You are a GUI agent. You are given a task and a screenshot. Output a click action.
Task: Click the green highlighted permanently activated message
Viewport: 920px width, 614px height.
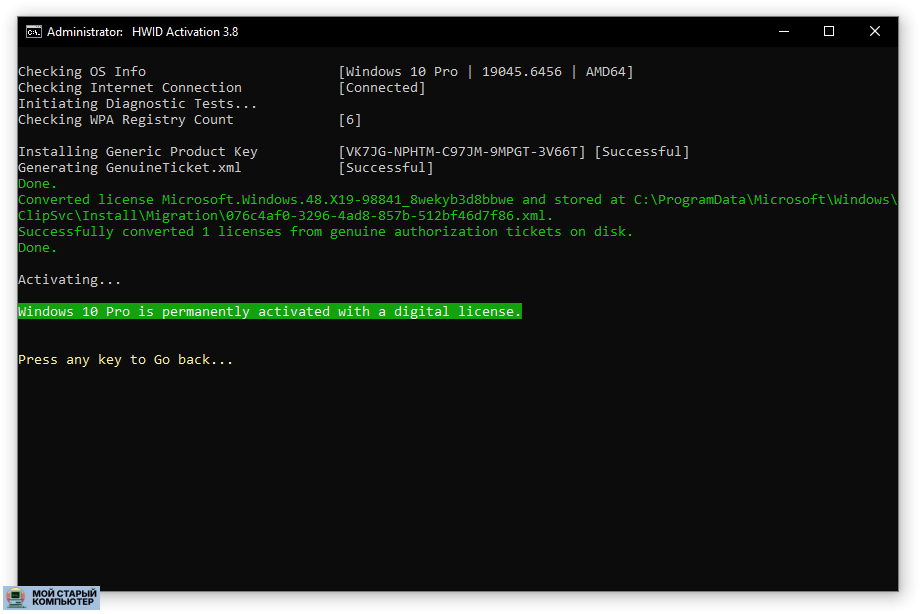click(x=270, y=312)
